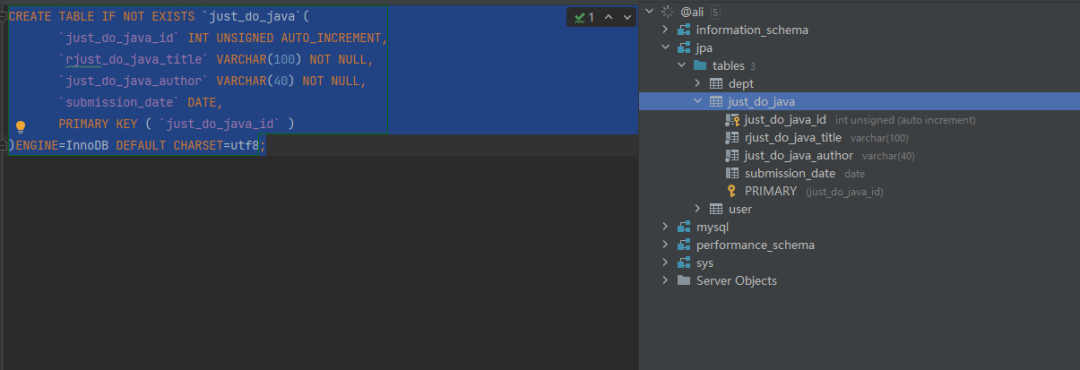The image size is (1080, 370).
Task: Go to previous highlighted problem arrow
Action: [609, 17]
